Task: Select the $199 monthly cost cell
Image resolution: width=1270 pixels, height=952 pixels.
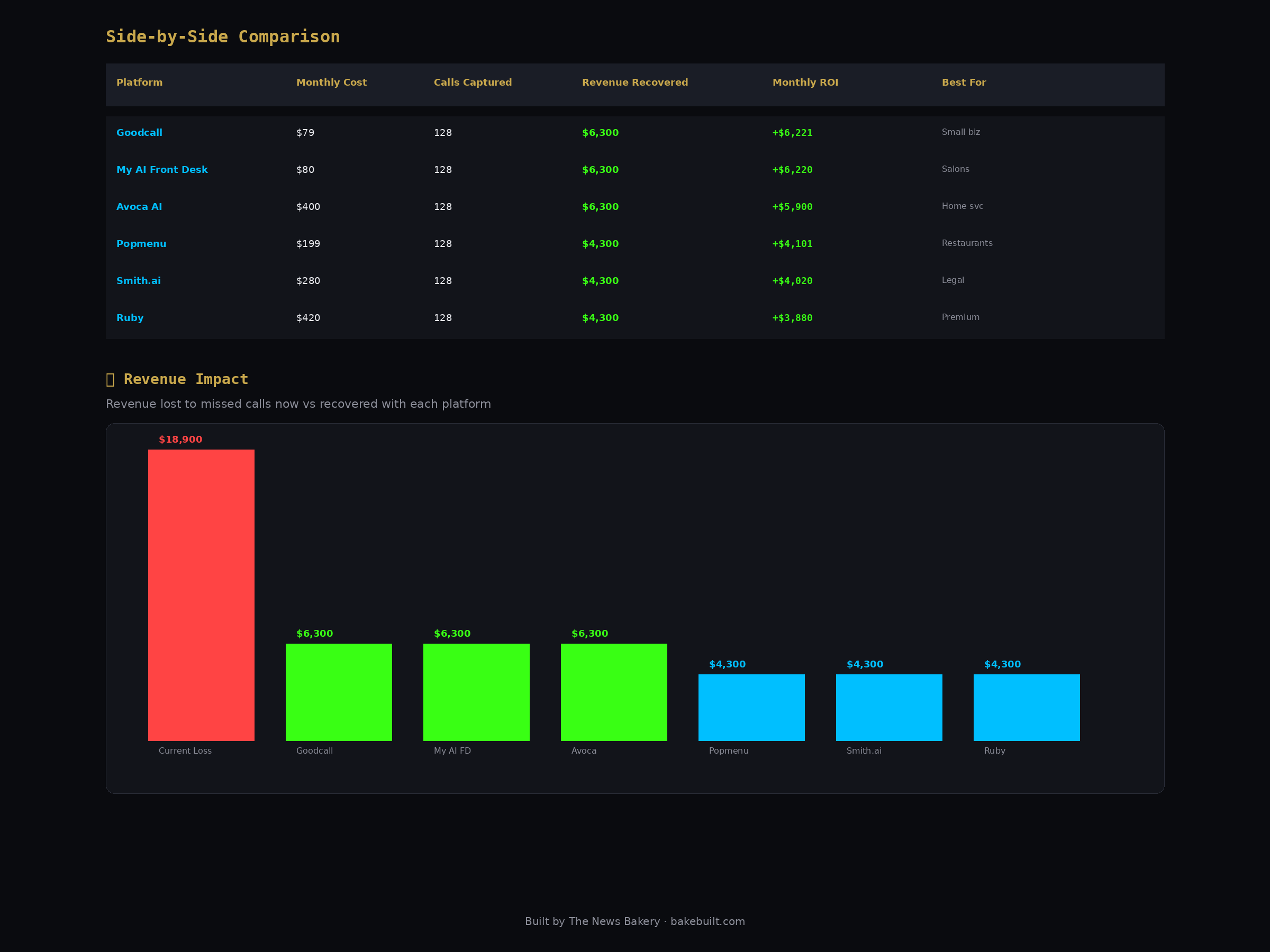Action: tap(308, 244)
